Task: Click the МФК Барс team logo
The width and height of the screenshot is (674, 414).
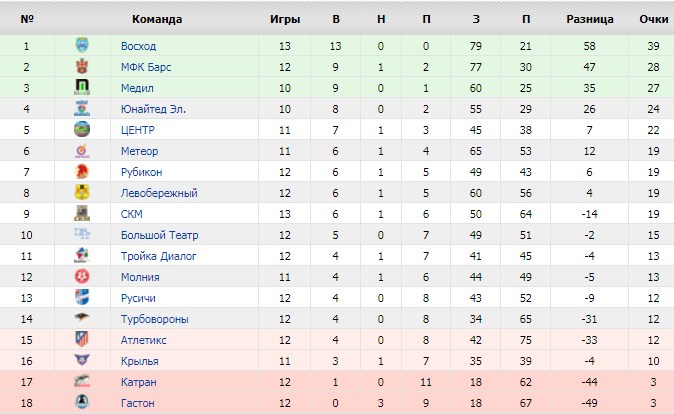Action: pos(82,67)
